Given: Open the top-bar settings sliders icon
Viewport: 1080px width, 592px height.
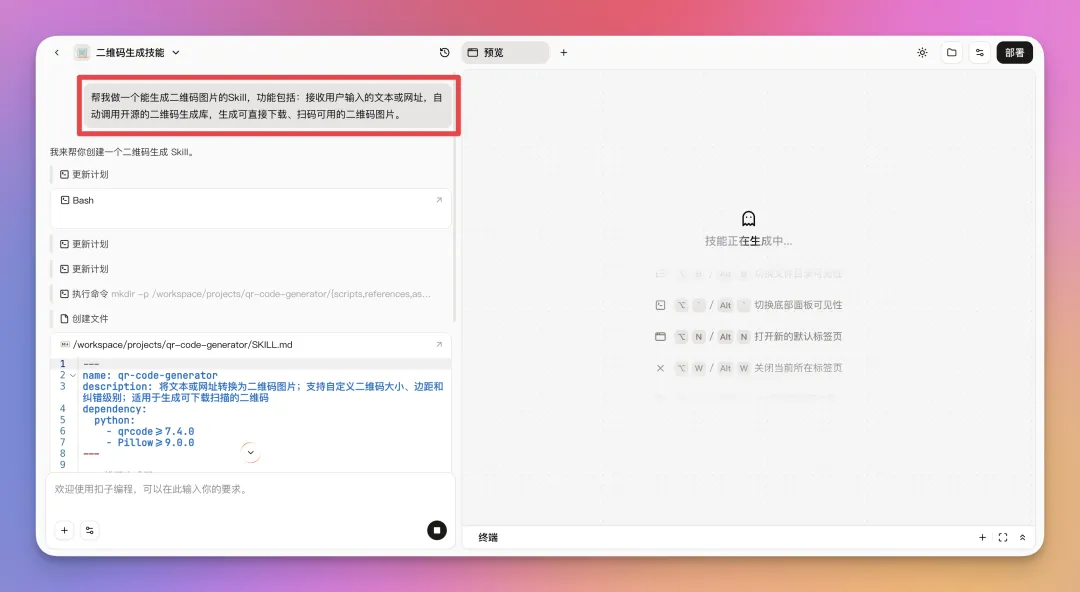Looking at the screenshot, I should coord(979,52).
